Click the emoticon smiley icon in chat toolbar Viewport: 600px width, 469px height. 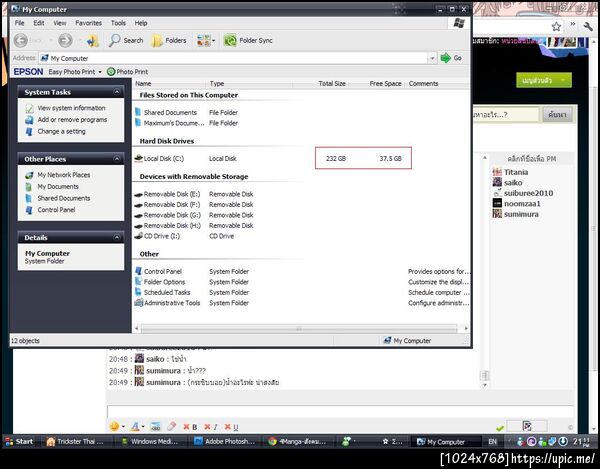pos(114,426)
